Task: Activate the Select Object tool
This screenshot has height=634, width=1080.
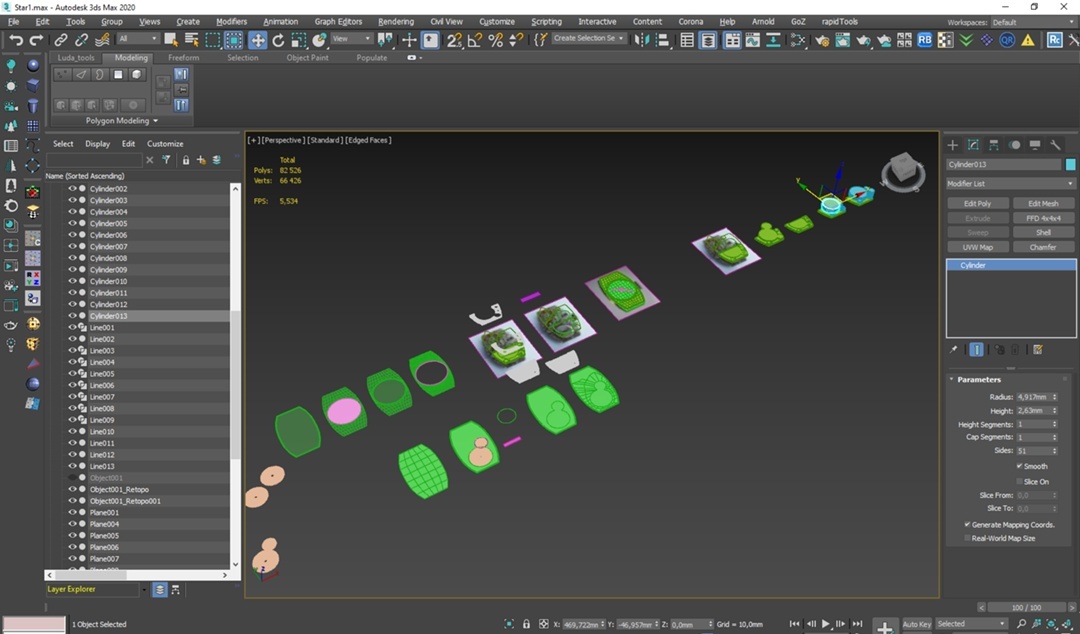Action: (171, 40)
